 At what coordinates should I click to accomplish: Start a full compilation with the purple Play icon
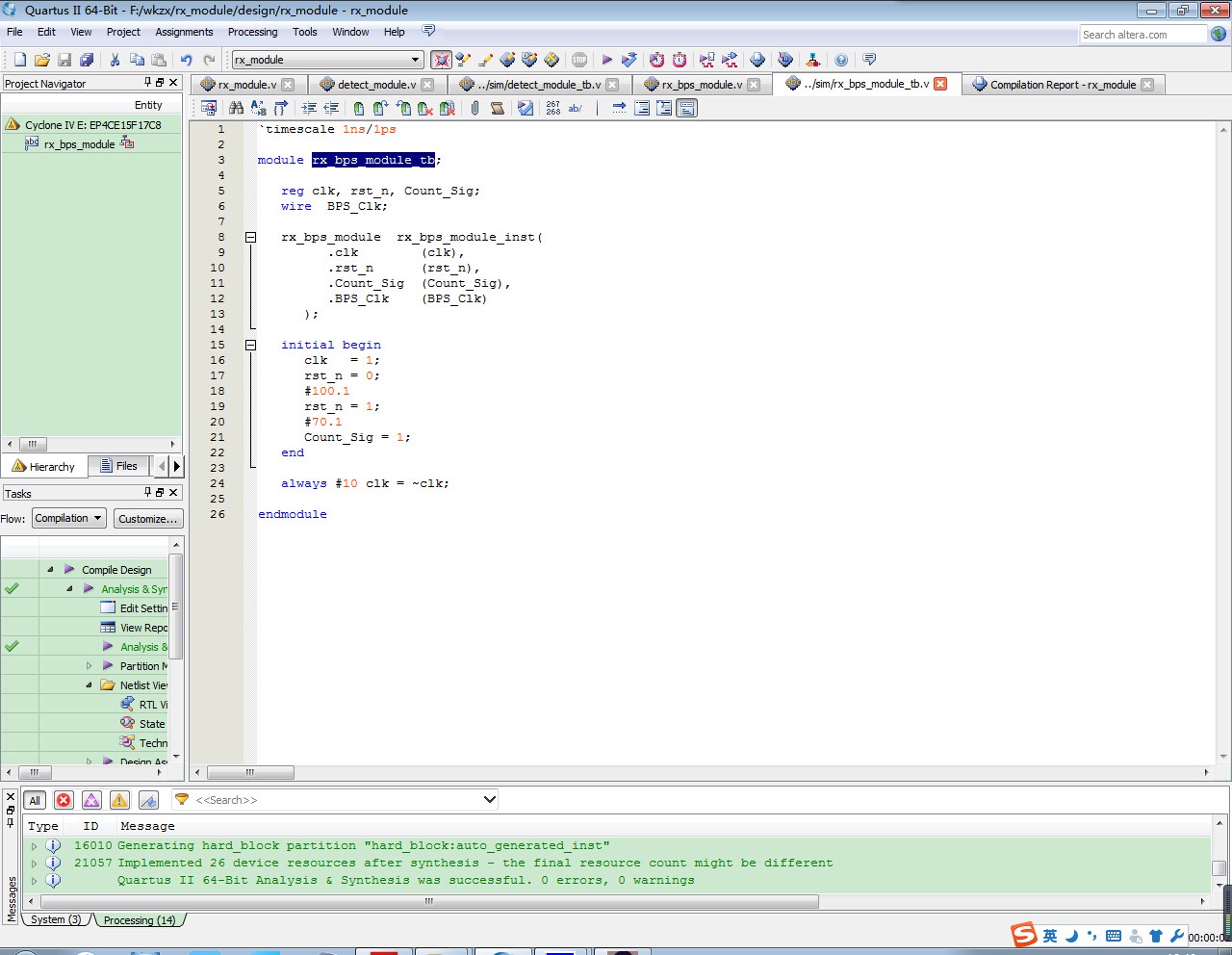(607, 60)
